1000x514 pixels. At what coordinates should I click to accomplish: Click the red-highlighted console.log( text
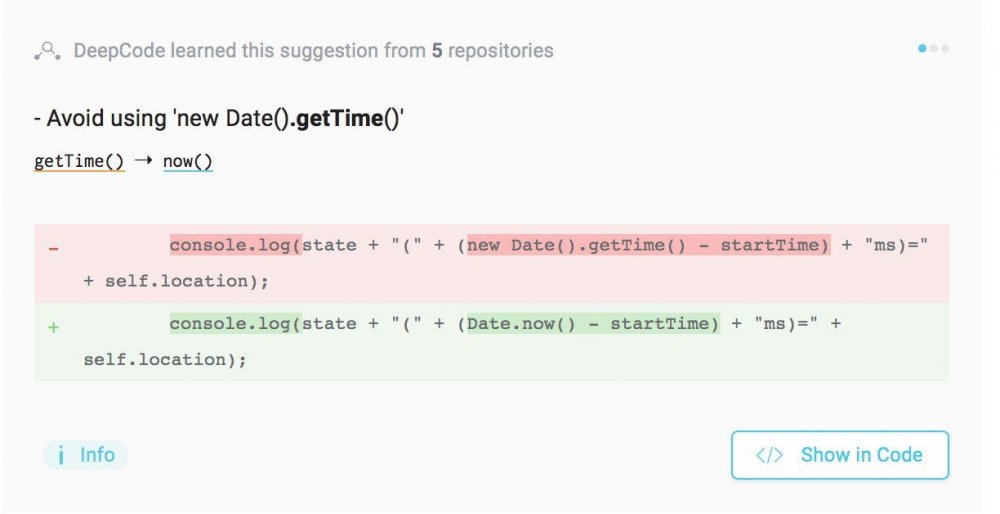(235, 246)
